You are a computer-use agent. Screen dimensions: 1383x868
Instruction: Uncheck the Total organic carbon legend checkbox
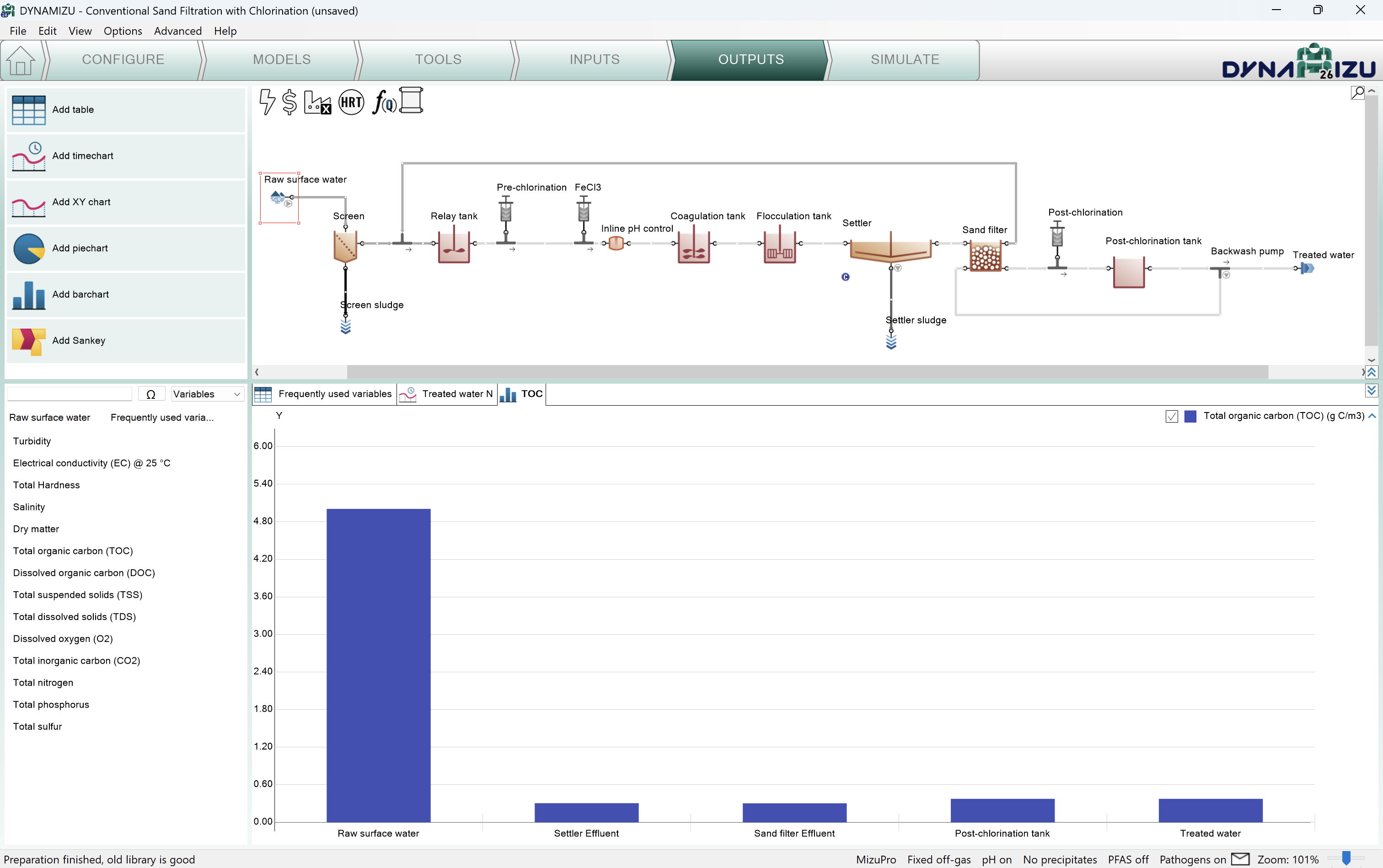click(x=1172, y=416)
